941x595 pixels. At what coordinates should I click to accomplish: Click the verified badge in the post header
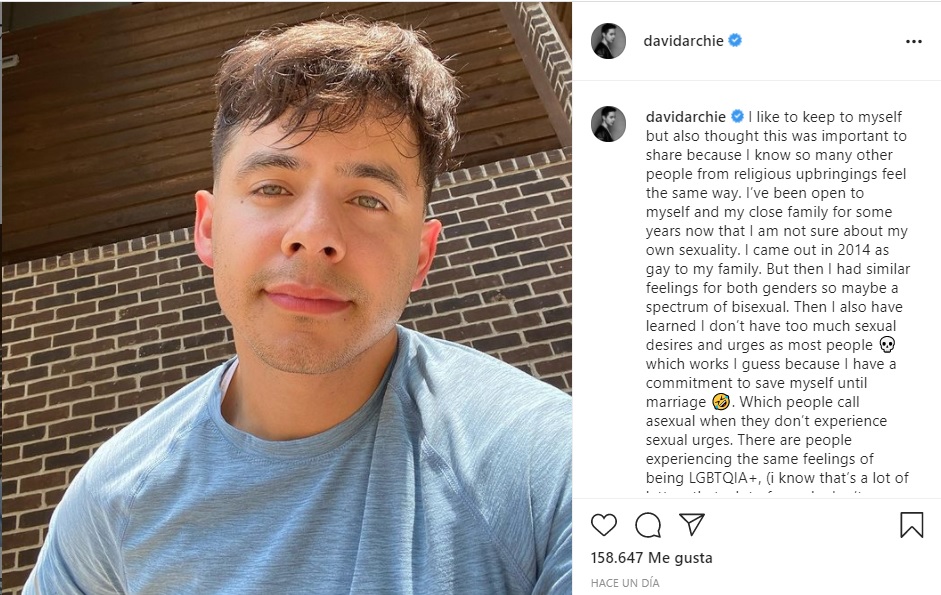click(x=735, y=41)
